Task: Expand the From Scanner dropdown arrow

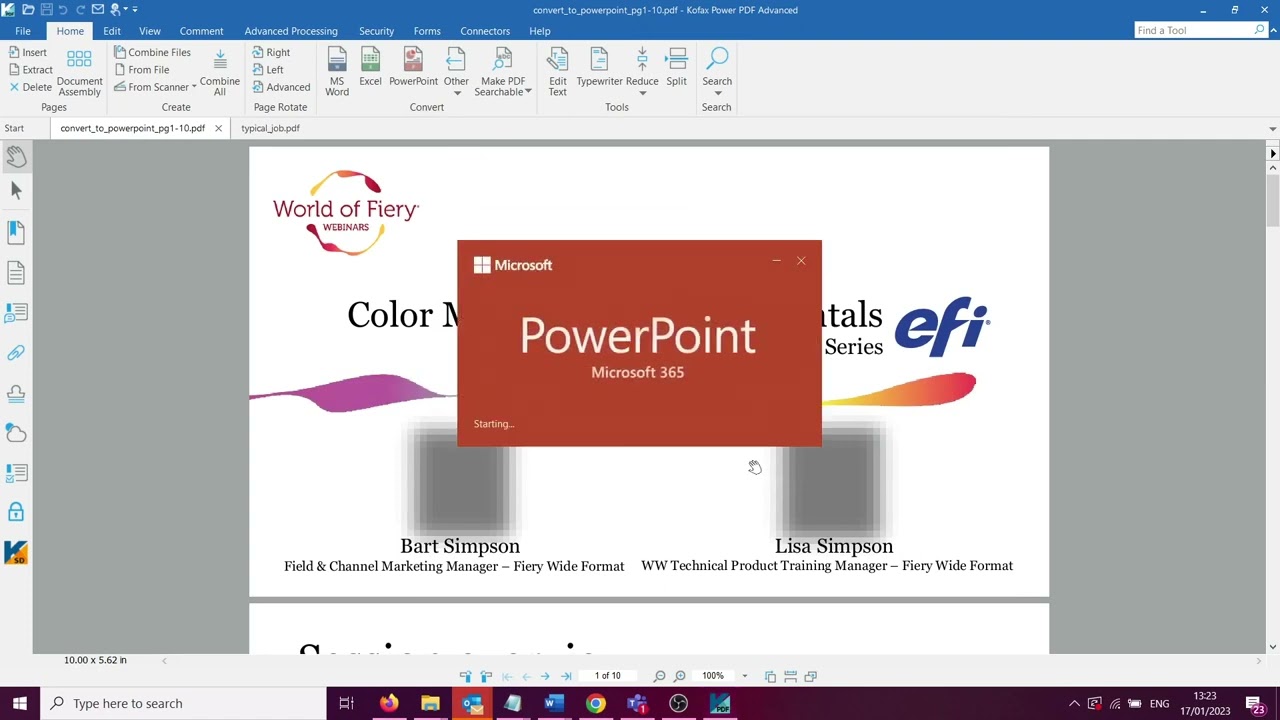Action: click(x=194, y=87)
